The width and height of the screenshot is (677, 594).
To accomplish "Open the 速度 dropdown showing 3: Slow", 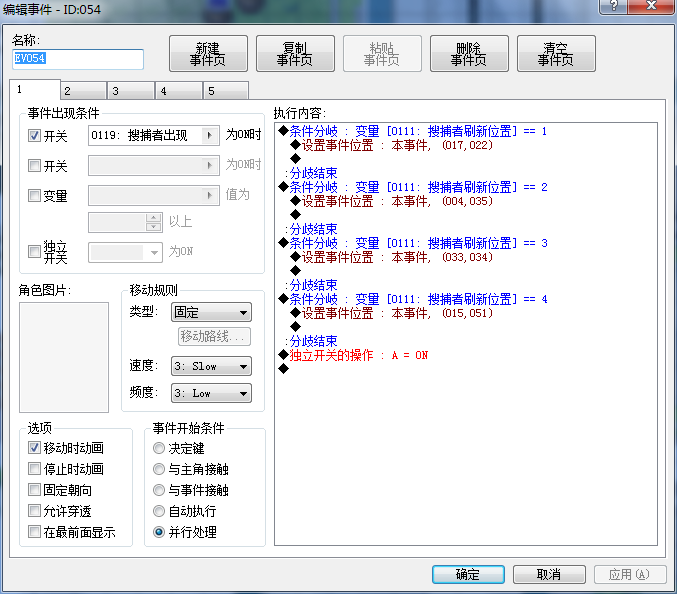I will tap(211, 367).
